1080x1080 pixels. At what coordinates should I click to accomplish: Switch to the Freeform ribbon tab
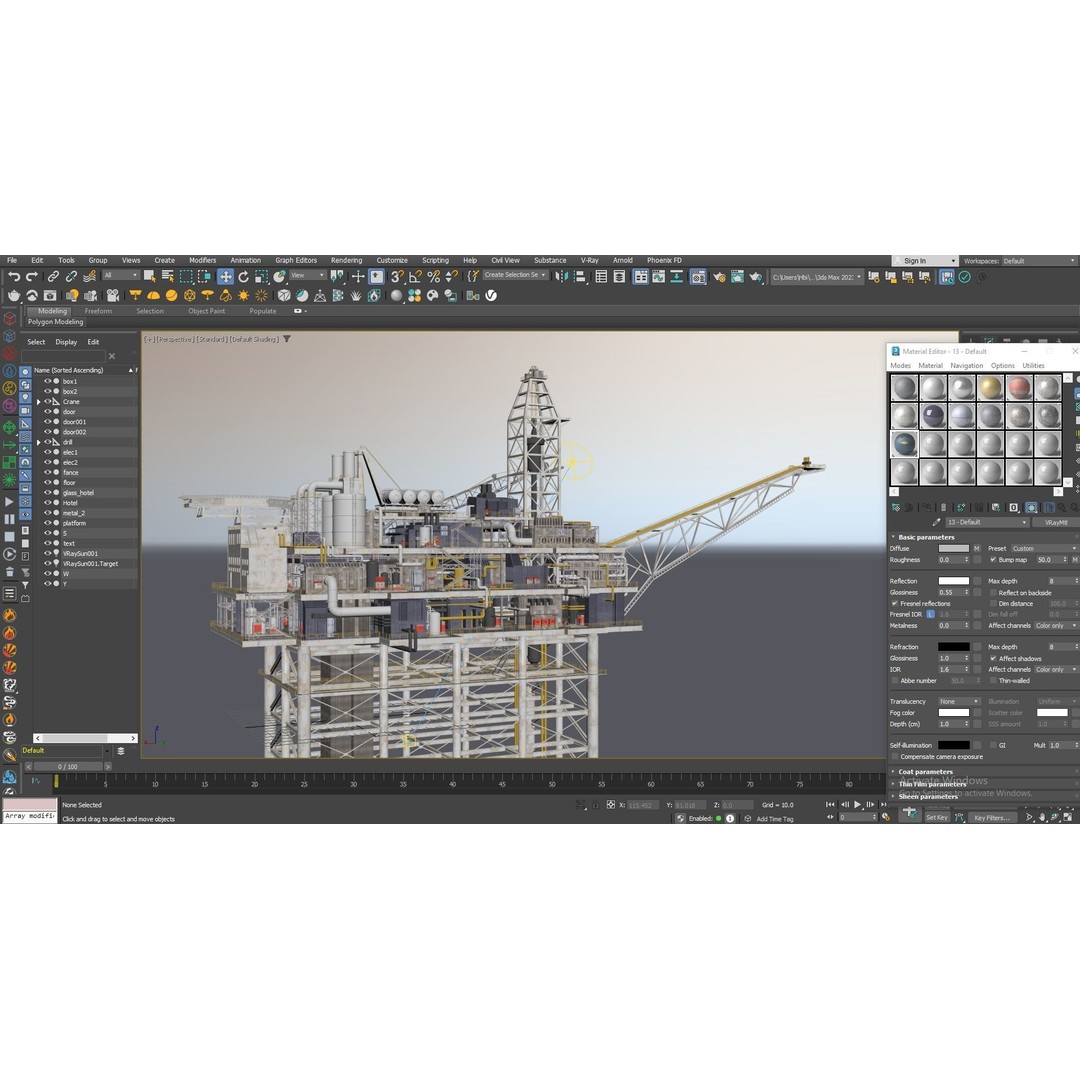98,311
